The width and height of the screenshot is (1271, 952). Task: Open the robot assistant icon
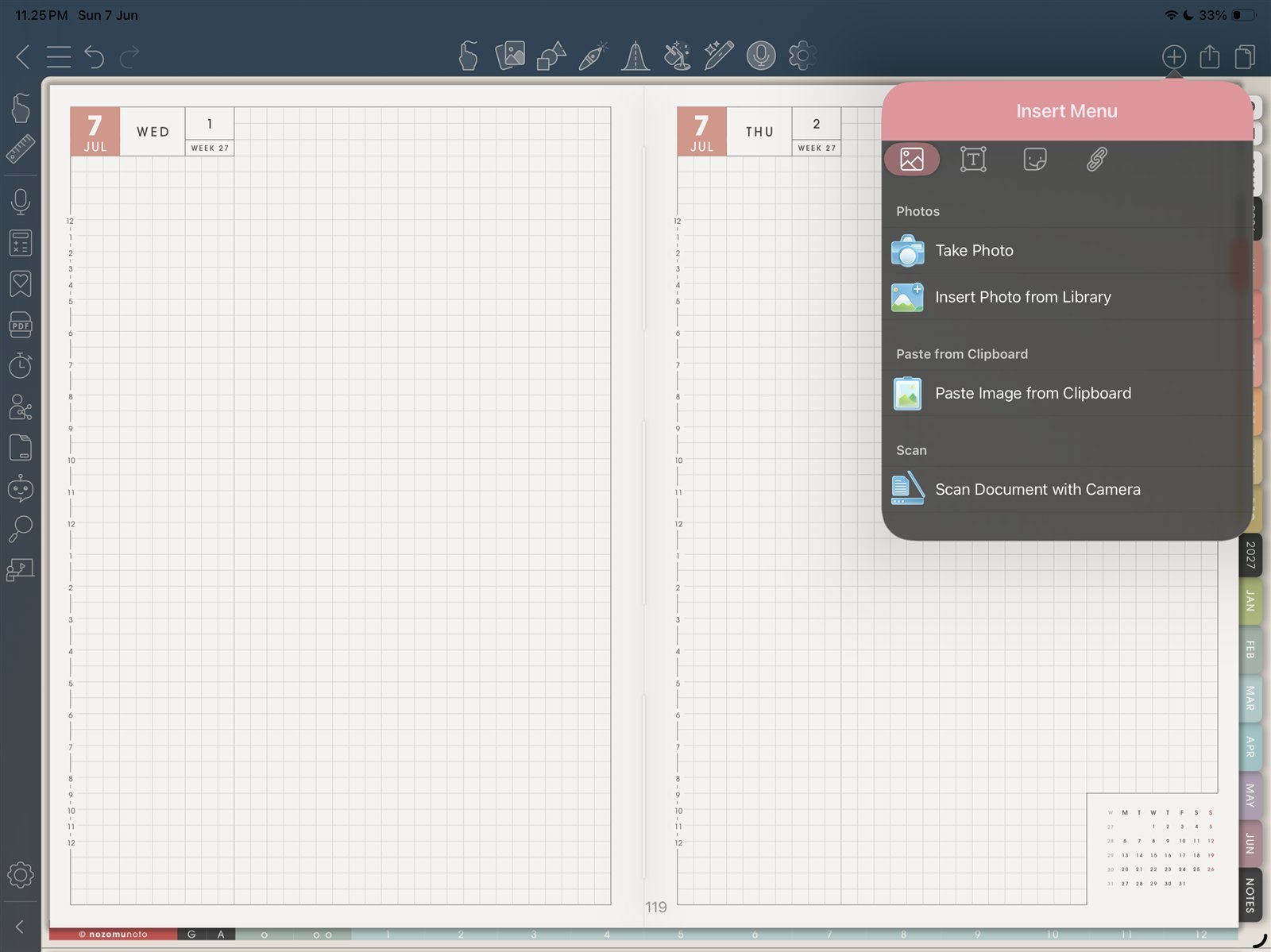coord(21,488)
